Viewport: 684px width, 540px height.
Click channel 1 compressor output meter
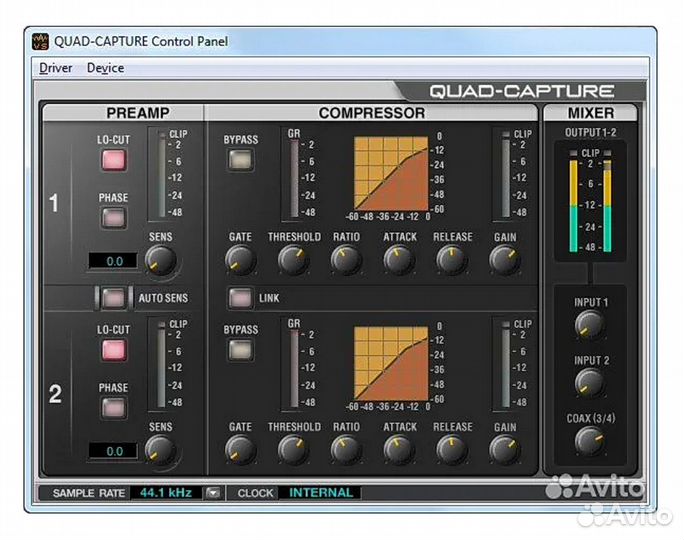coord(506,174)
